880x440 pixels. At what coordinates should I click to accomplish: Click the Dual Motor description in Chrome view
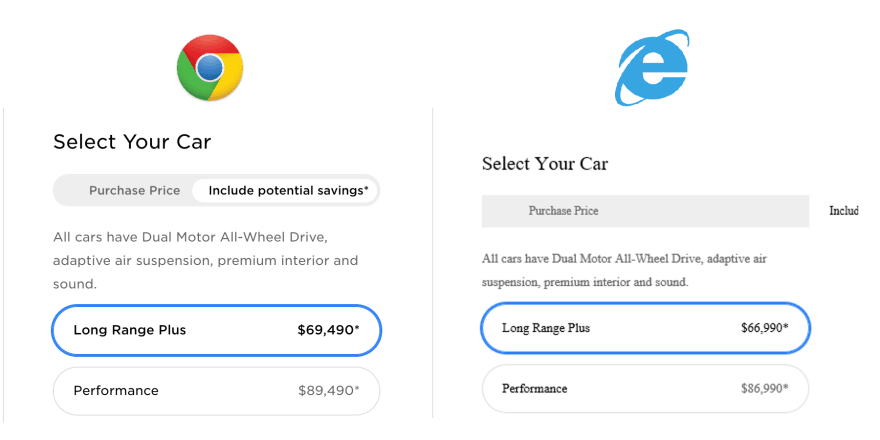tap(205, 260)
